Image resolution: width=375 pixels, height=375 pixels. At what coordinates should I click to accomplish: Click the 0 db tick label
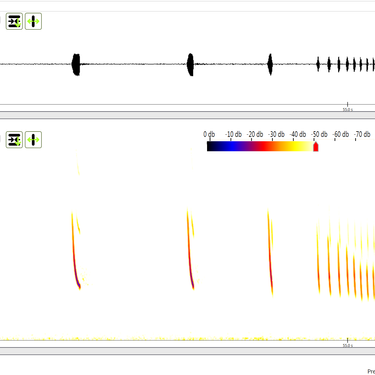209,134
